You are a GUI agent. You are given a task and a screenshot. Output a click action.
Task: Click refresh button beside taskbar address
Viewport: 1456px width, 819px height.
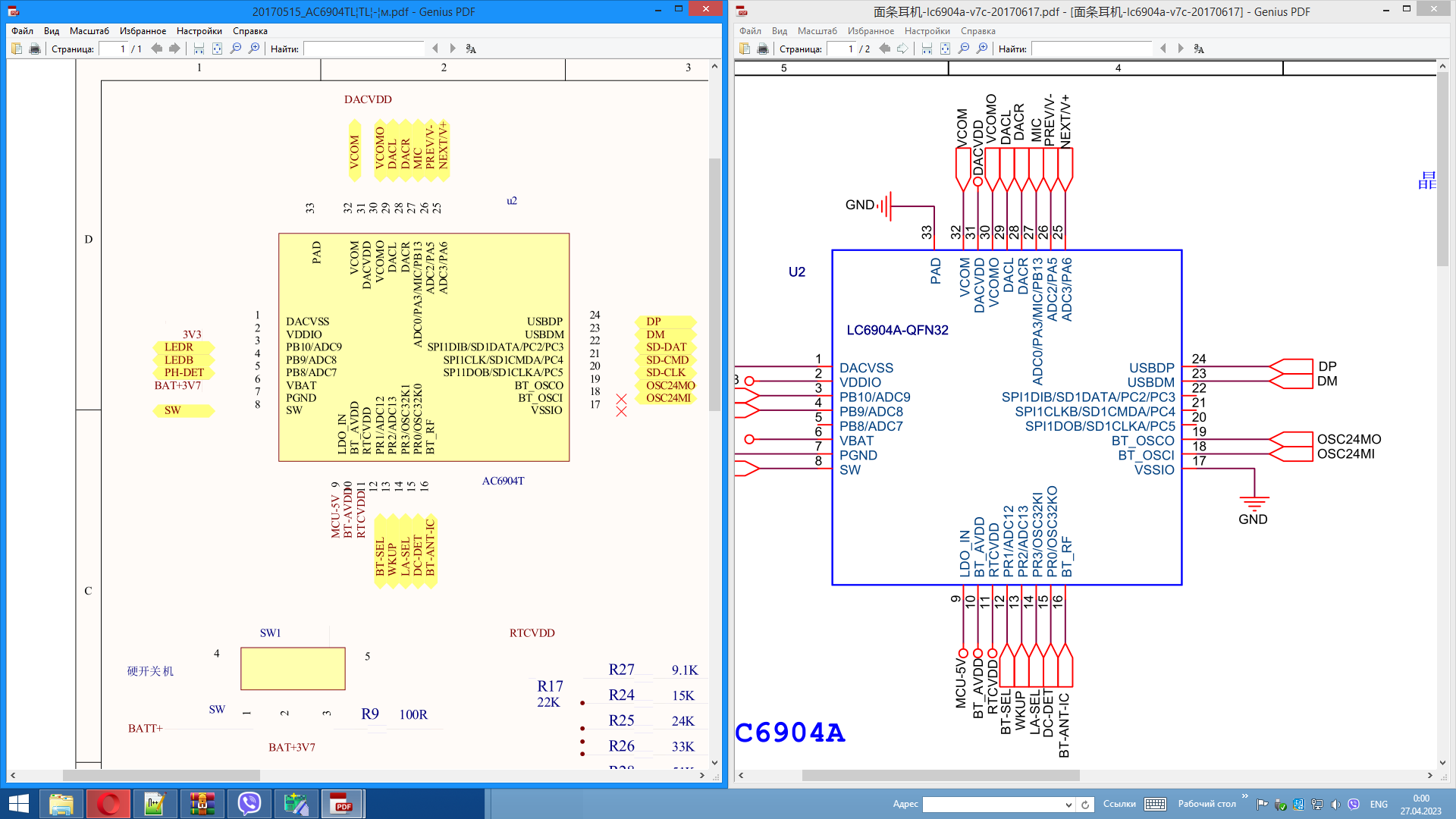coord(1085,805)
